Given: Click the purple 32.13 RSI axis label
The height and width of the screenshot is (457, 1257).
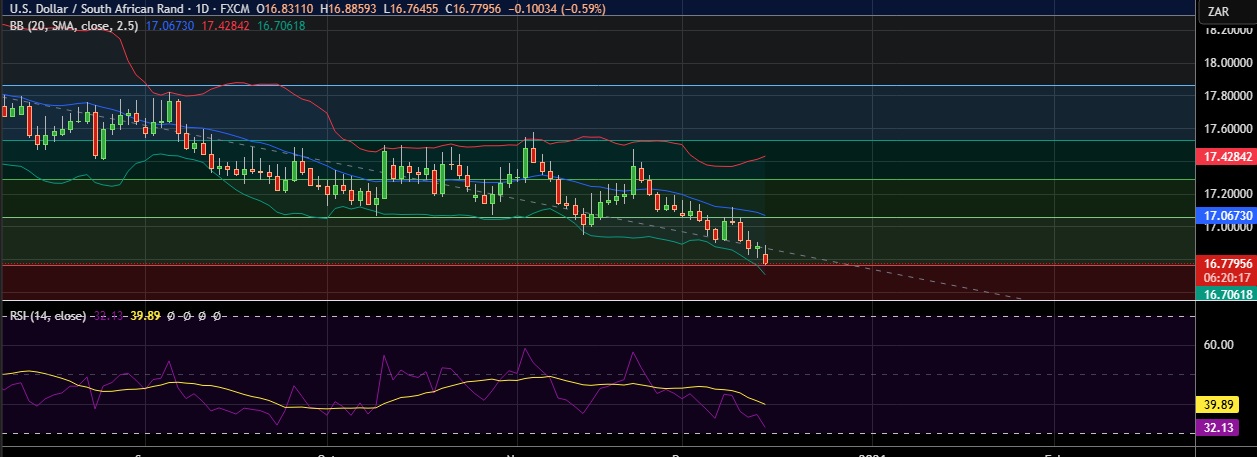Looking at the screenshot, I should [x=1217, y=429].
